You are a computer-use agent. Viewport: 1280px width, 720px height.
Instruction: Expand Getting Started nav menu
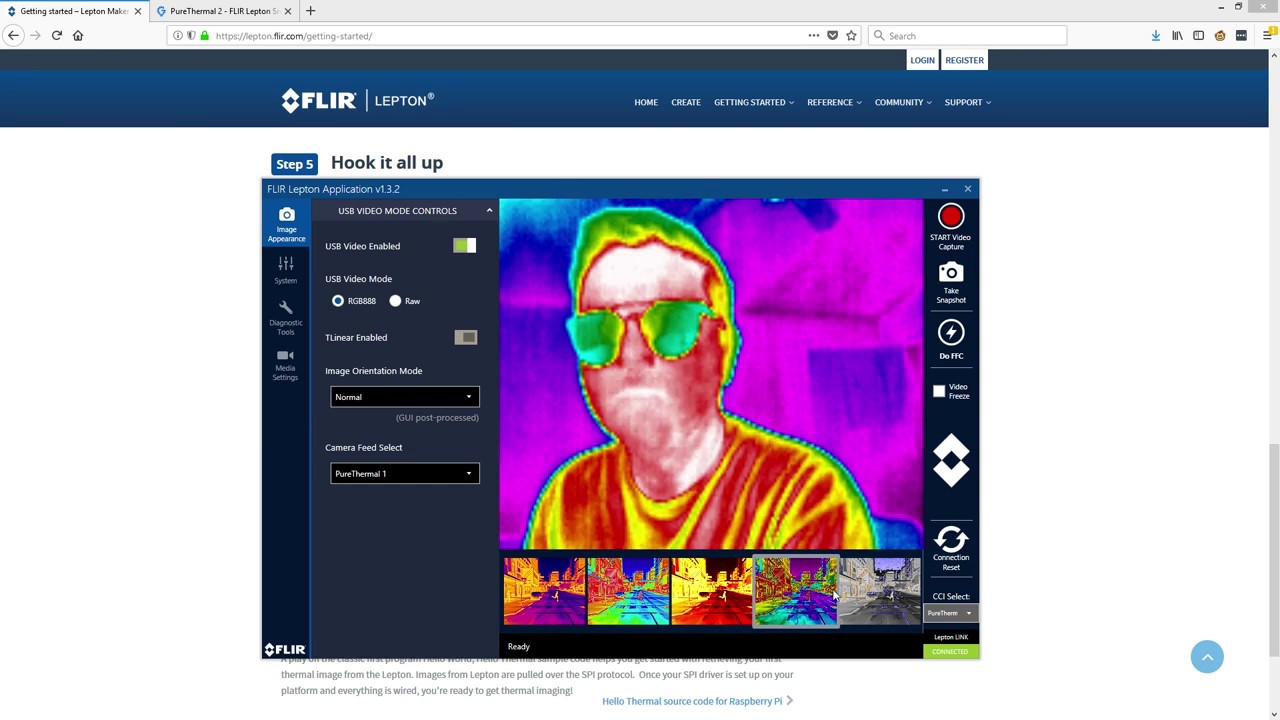coord(754,102)
